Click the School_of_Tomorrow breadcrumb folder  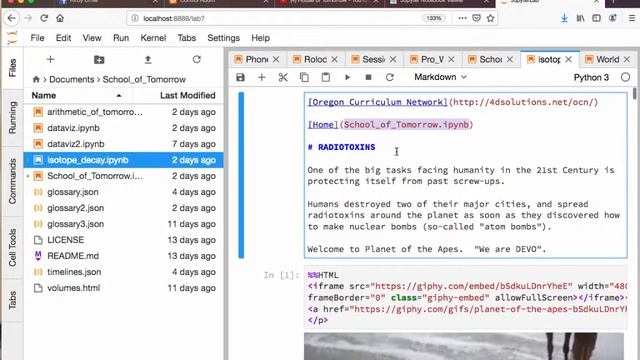point(144,79)
